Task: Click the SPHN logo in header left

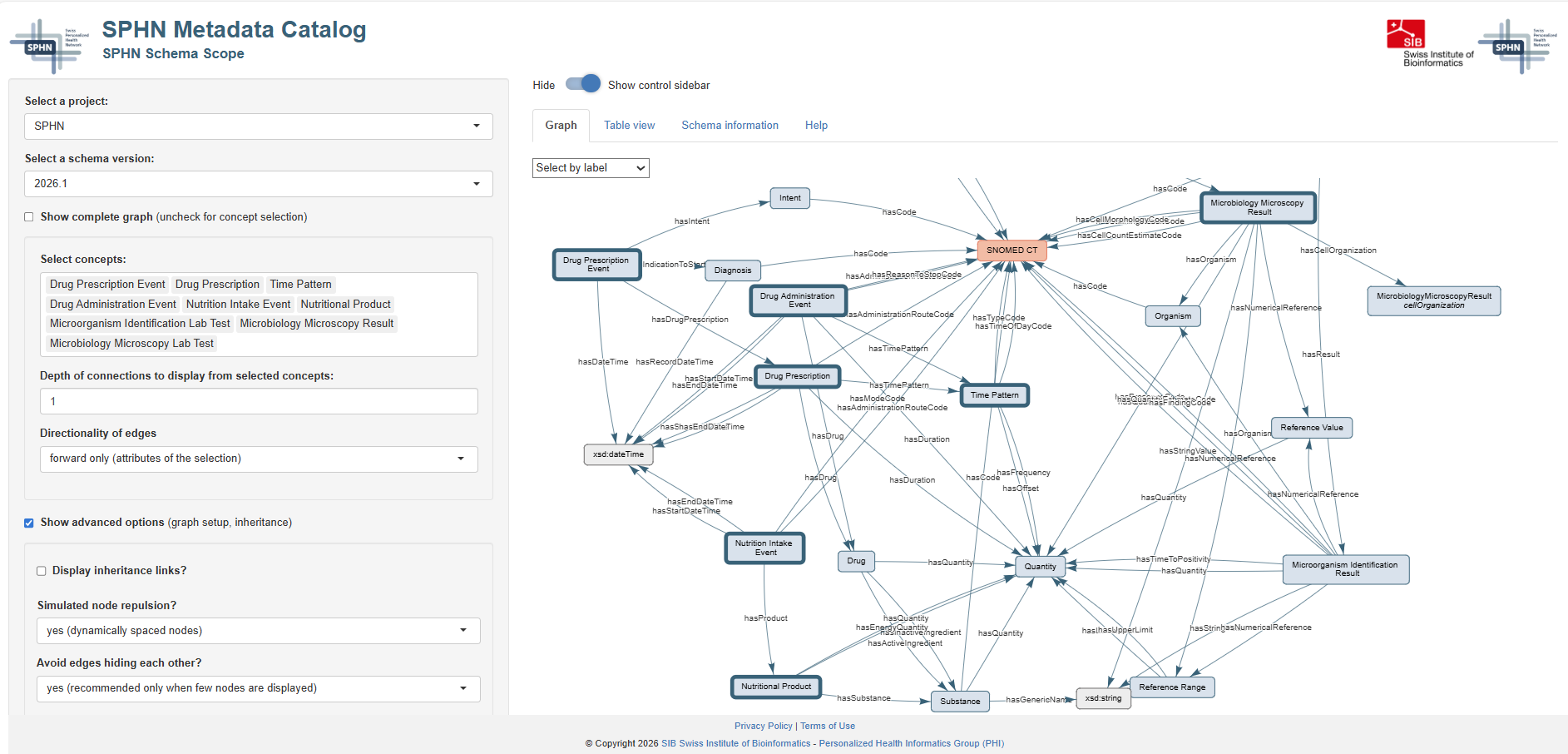Action: click(48, 47)
